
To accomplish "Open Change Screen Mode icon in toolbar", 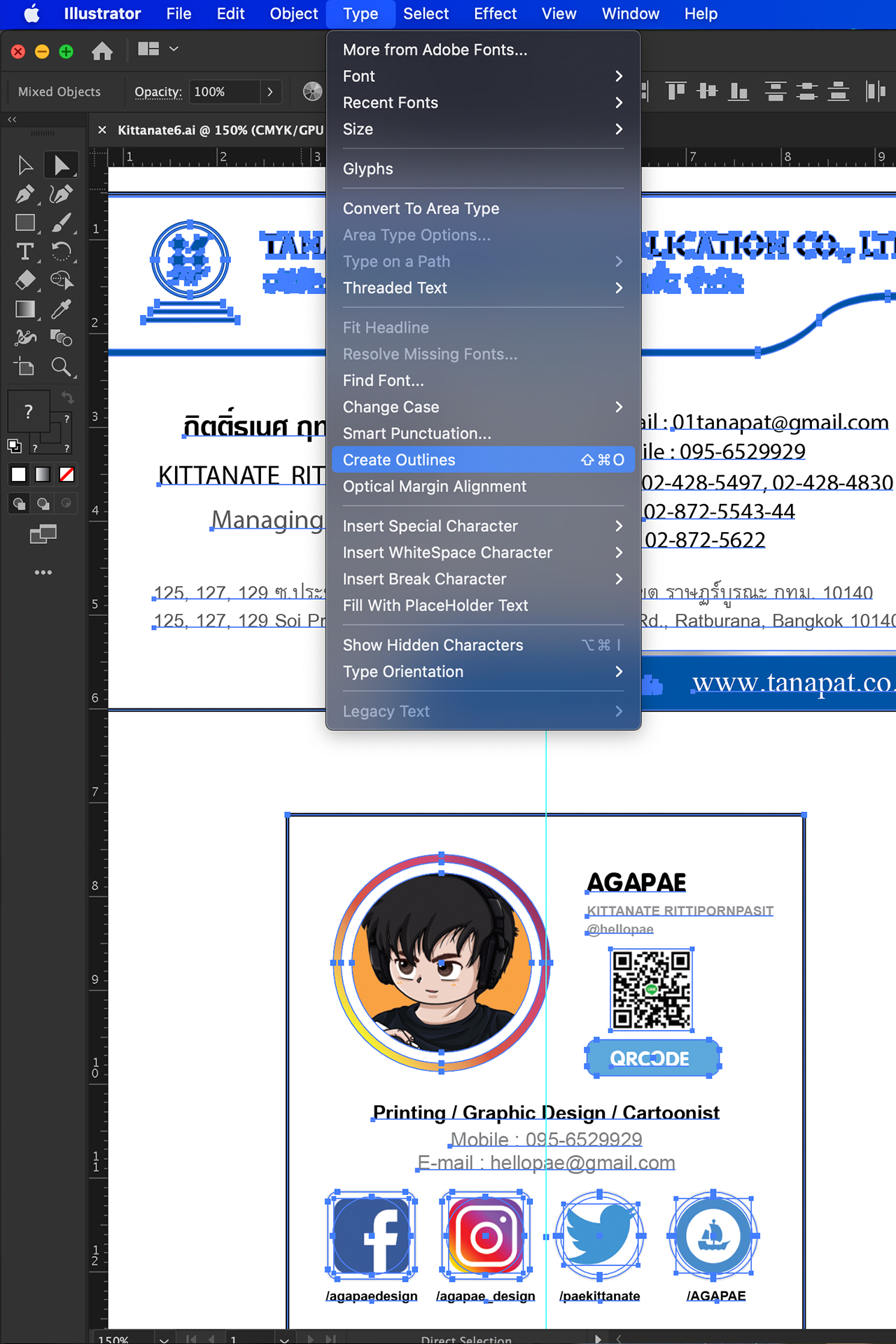I will click(43, 535).
